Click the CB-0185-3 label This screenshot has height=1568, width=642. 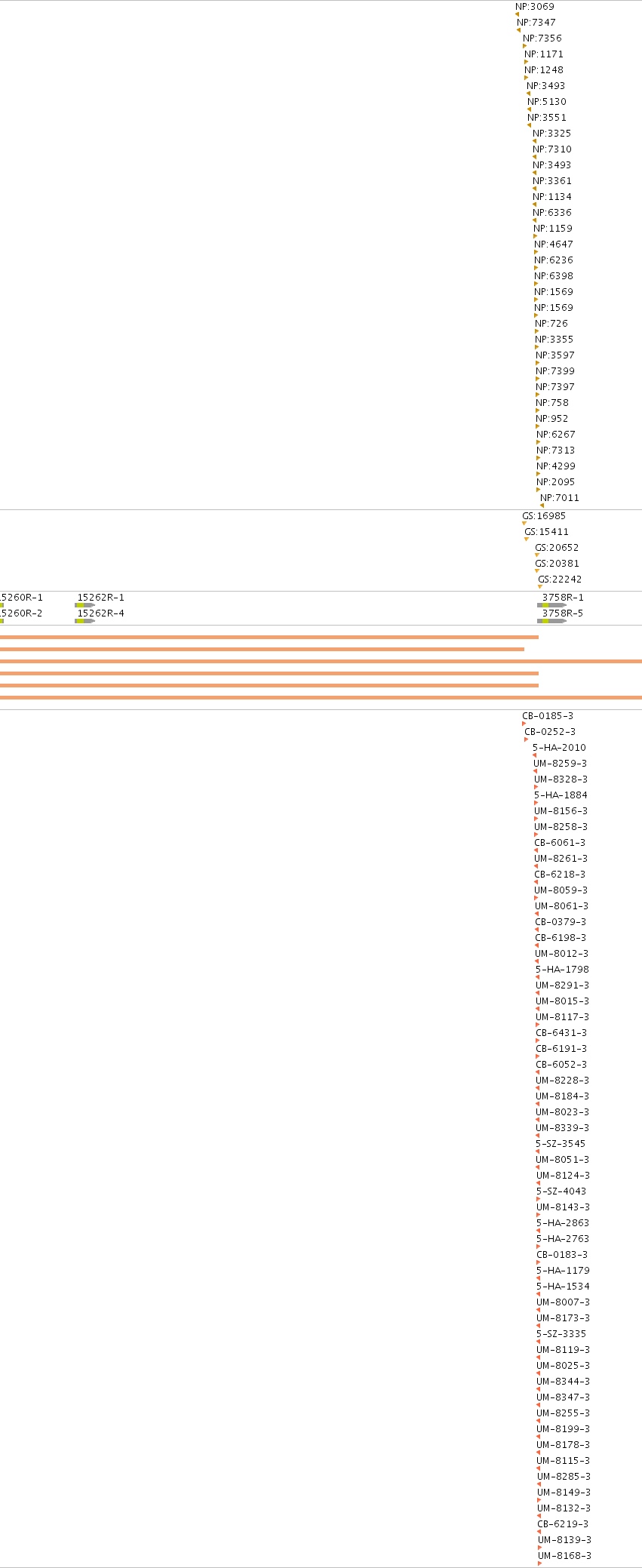(x=548, y=716)
